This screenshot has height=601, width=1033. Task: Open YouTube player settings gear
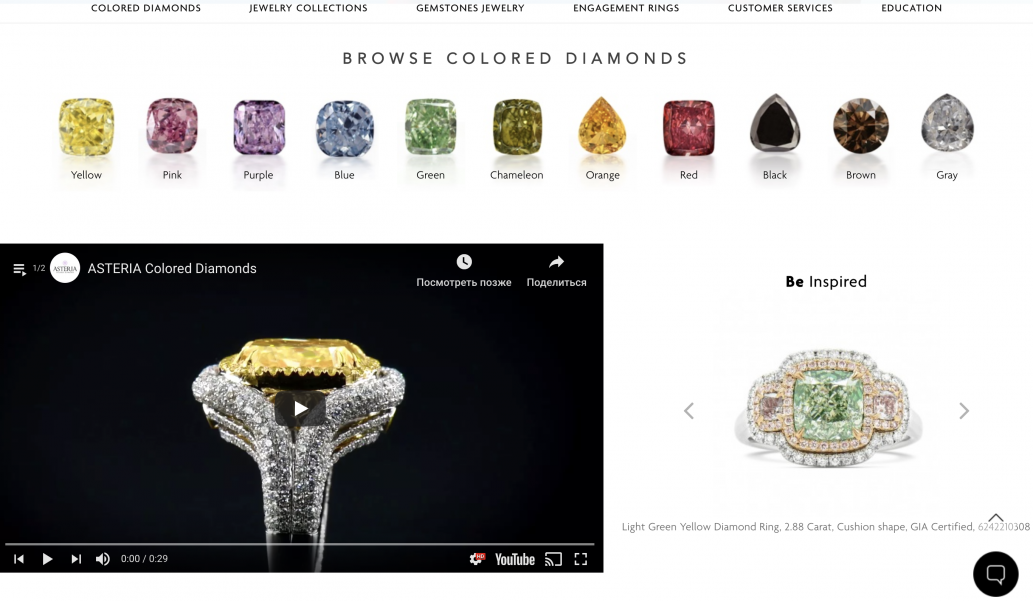(476, 559)
